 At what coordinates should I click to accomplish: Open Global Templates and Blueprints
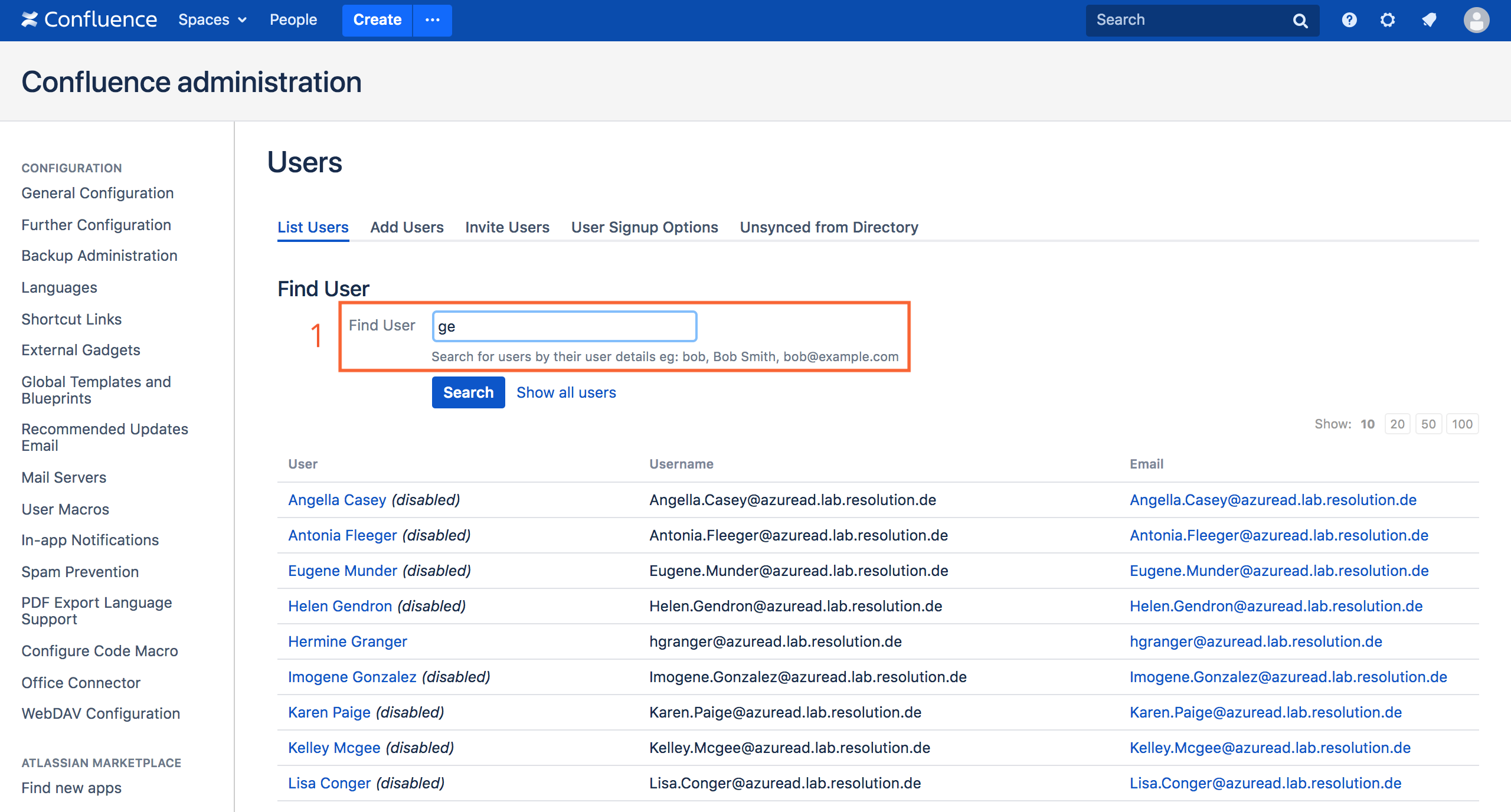[x=96, y=390]
